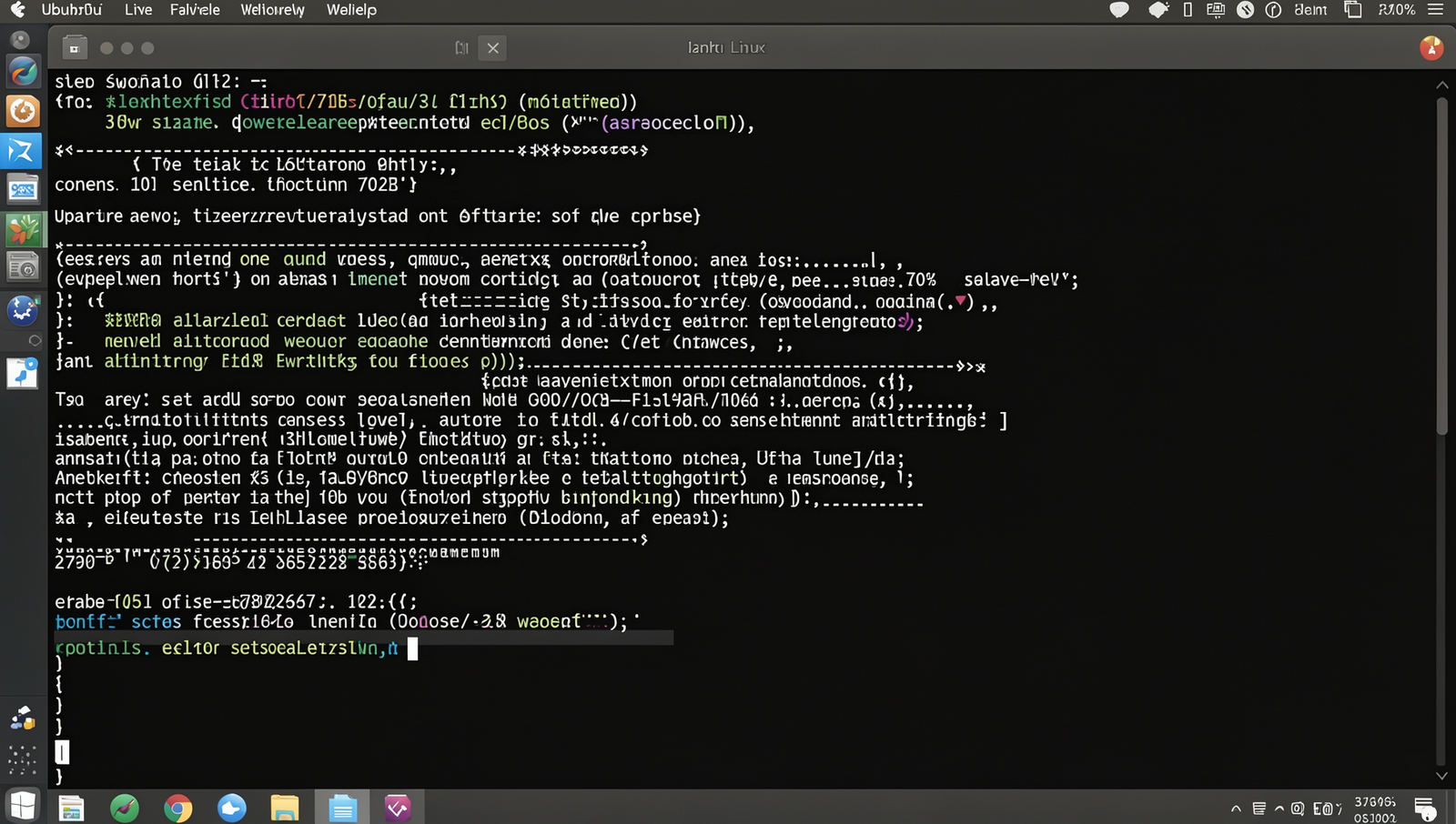1456x824 pixels.
Task: Open the yellow folder icon in the taskbar
Action: coord(285,808)
